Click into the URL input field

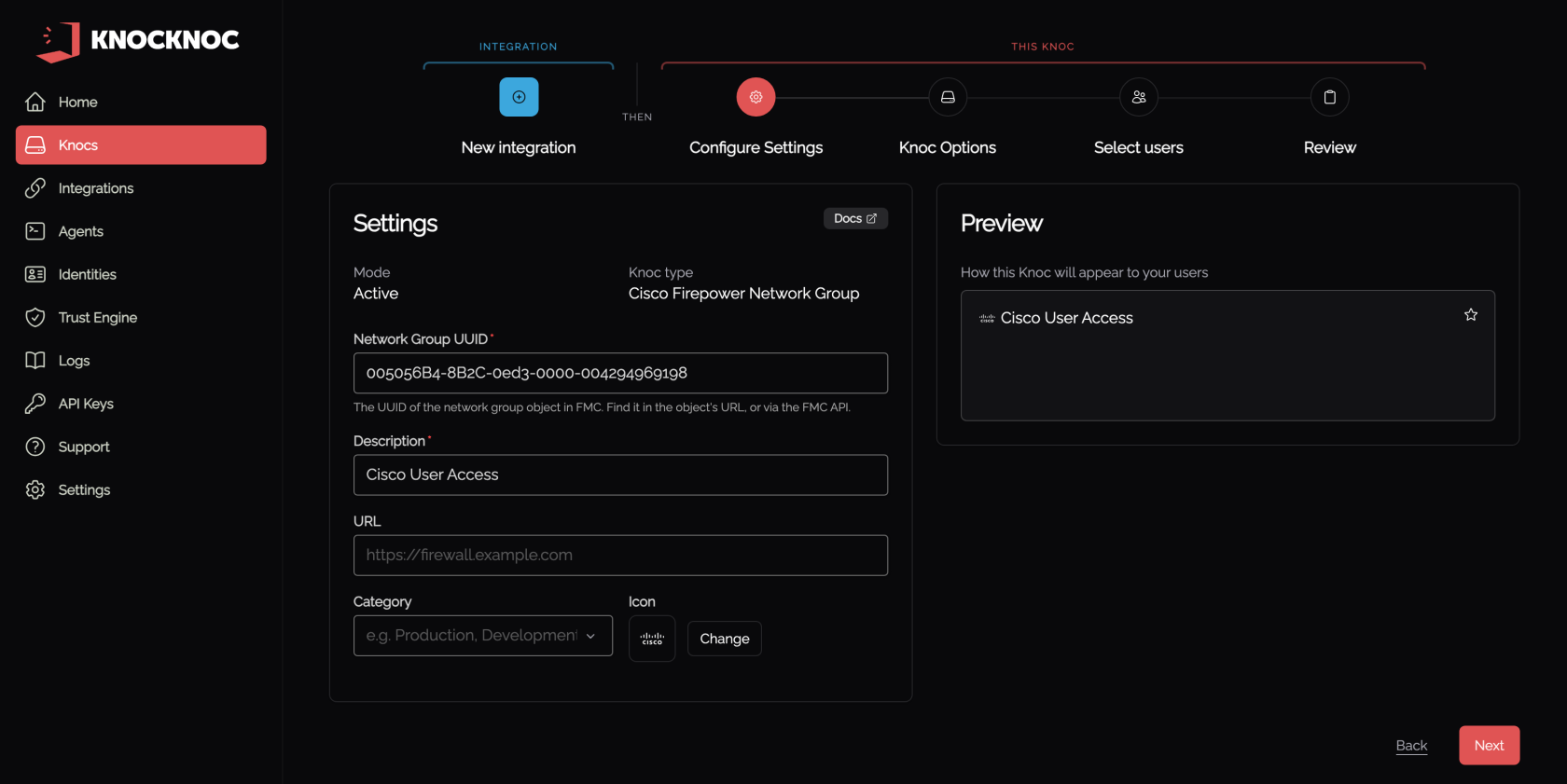pos(620,556)
